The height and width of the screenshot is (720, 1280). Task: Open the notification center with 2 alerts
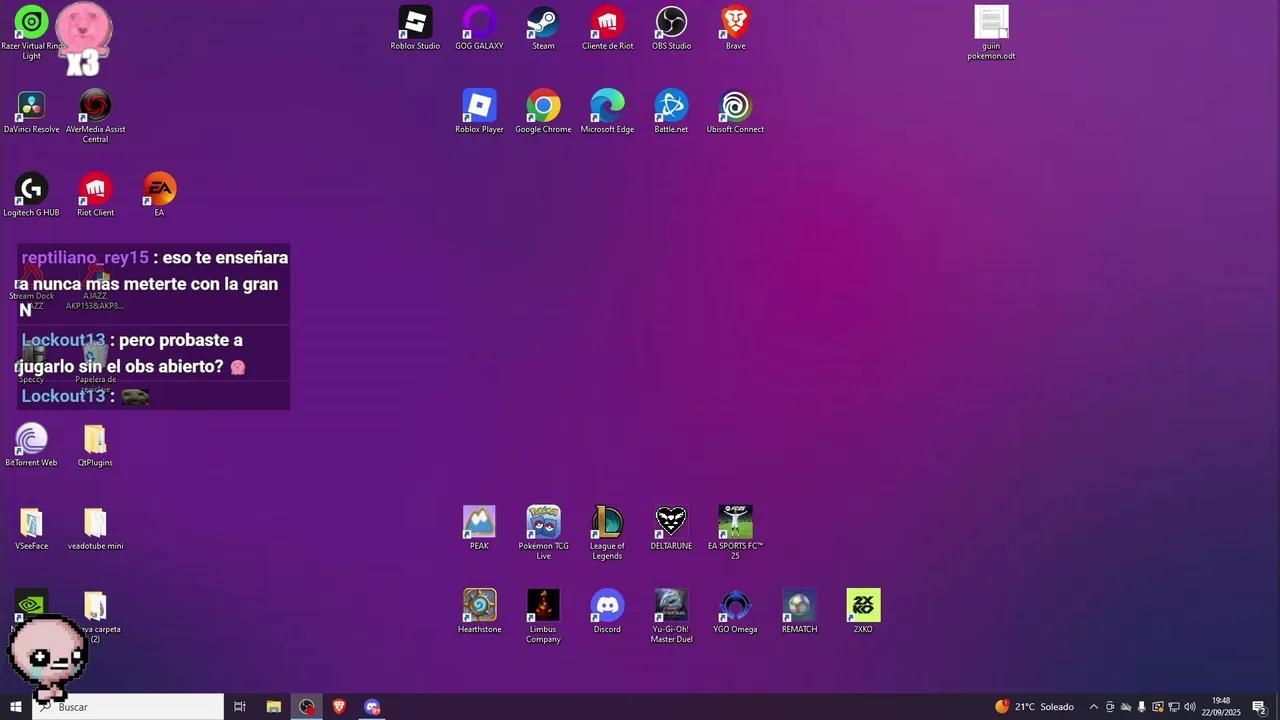[1260, 707]
